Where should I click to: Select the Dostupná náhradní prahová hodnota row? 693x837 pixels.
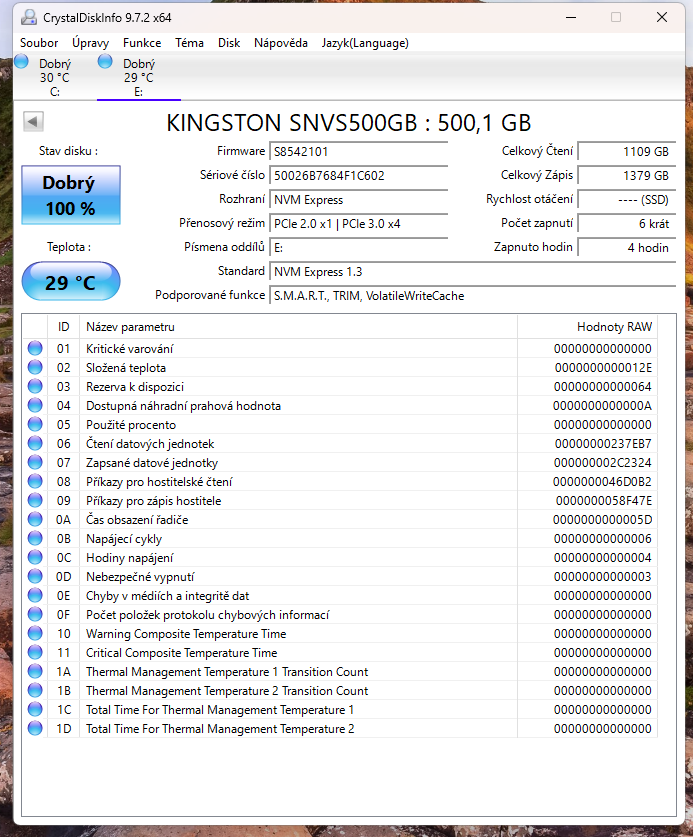(x=340, y=406)
